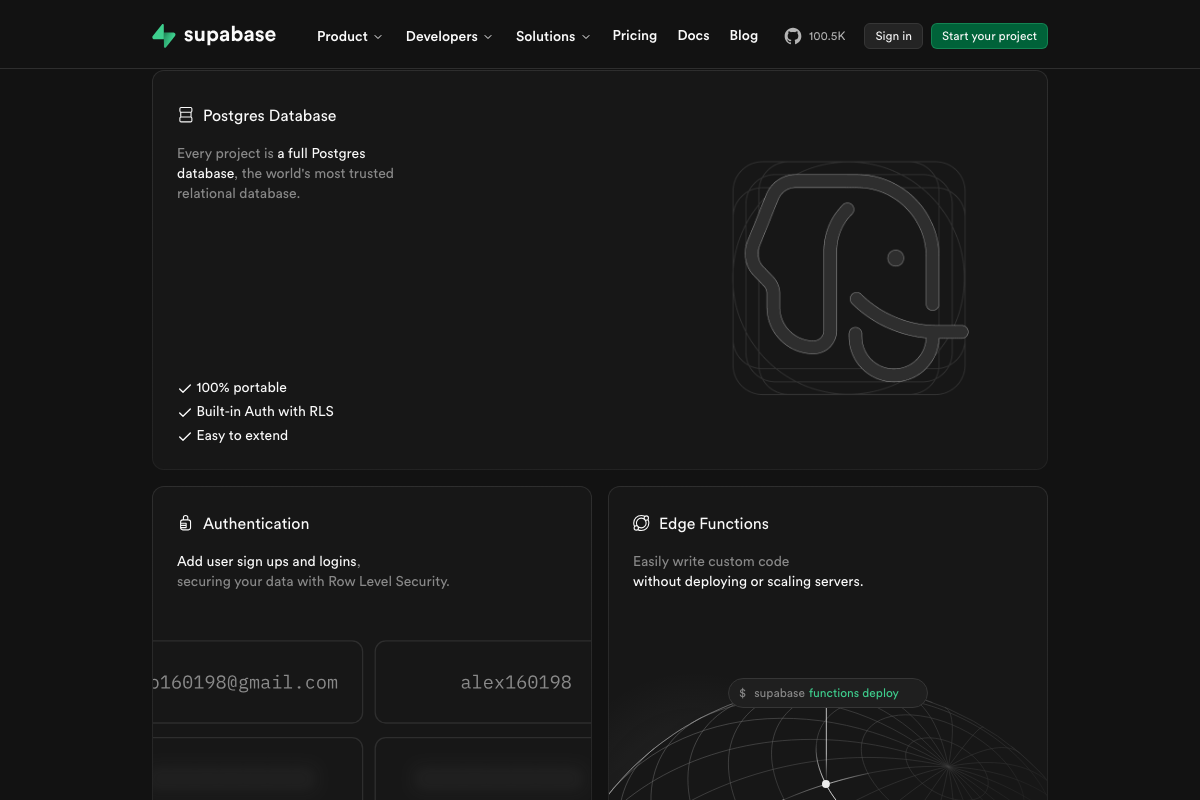Click the Edge Functions globe icon
The height and width of the screenshot is (800, 1200).
click(x=641, y=523)
